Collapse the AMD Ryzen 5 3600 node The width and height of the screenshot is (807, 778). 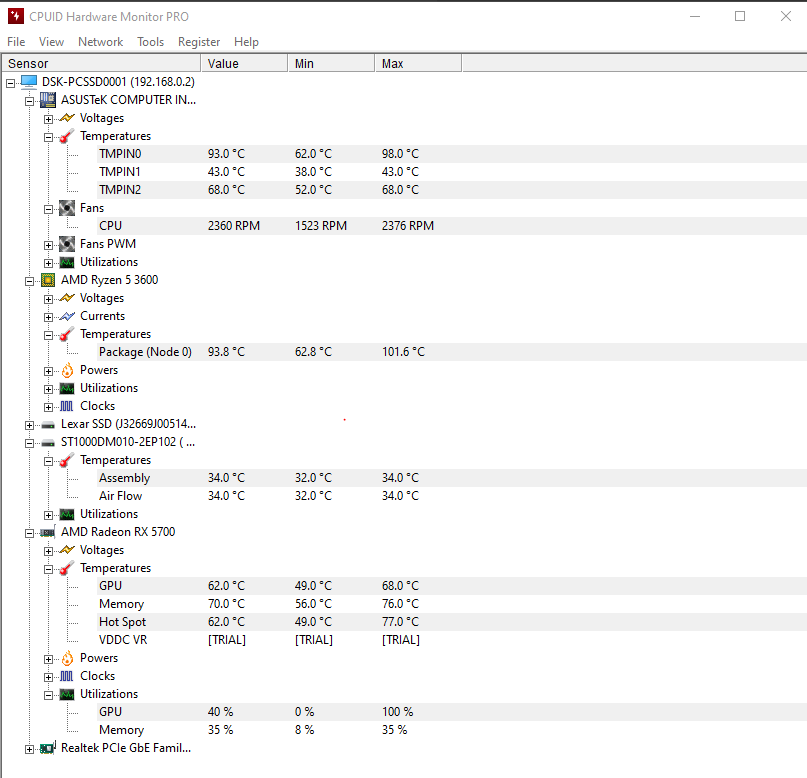[29, 281]
